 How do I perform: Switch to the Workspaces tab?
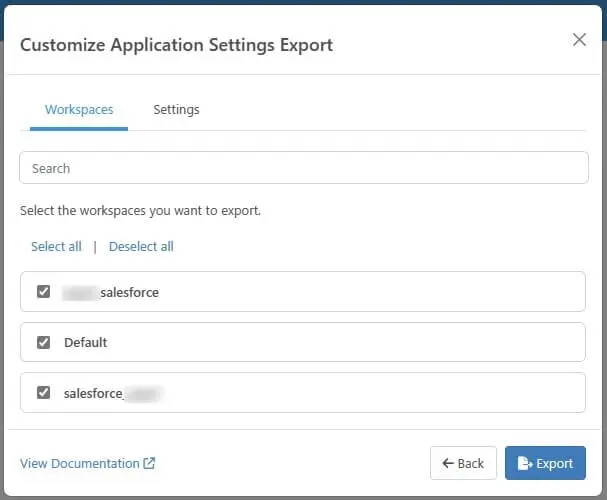[x=79, y=110]
